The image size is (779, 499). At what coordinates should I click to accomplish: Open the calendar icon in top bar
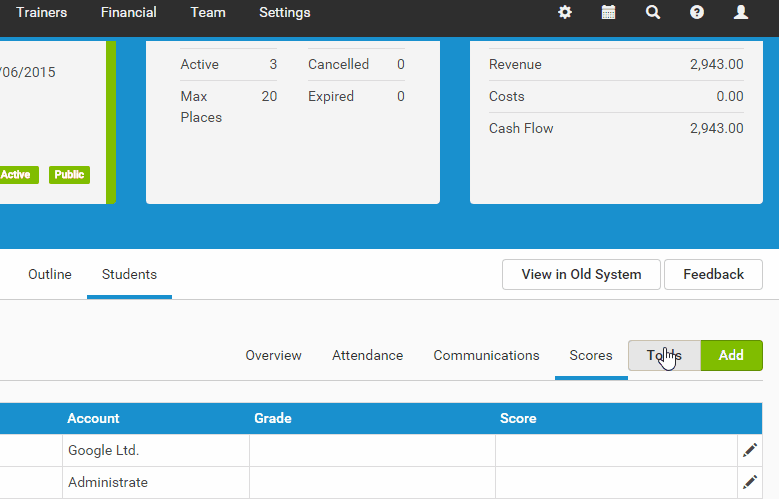tap(609, 12)
